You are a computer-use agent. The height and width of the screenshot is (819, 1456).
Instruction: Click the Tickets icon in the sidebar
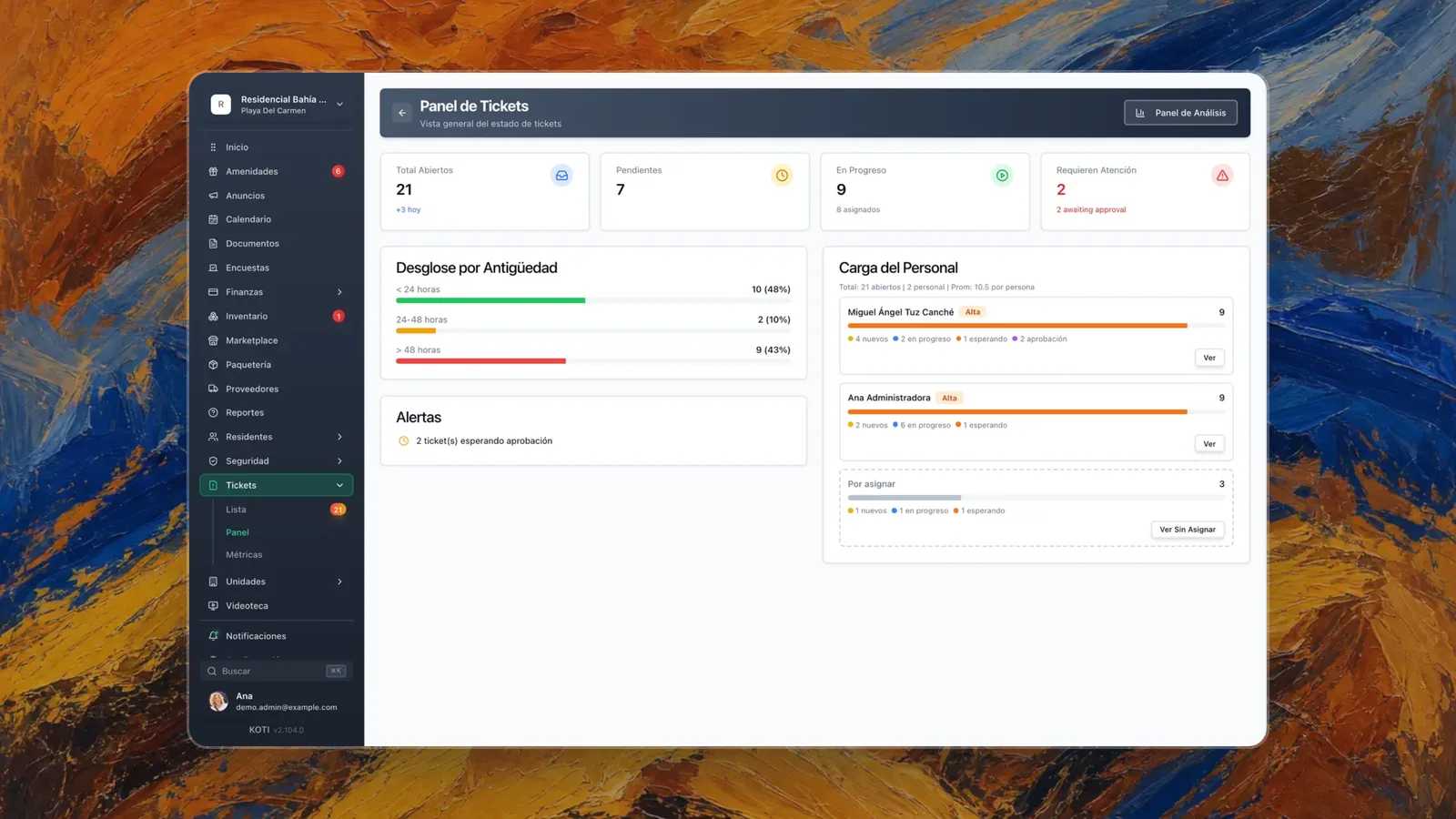pos(213,485)
